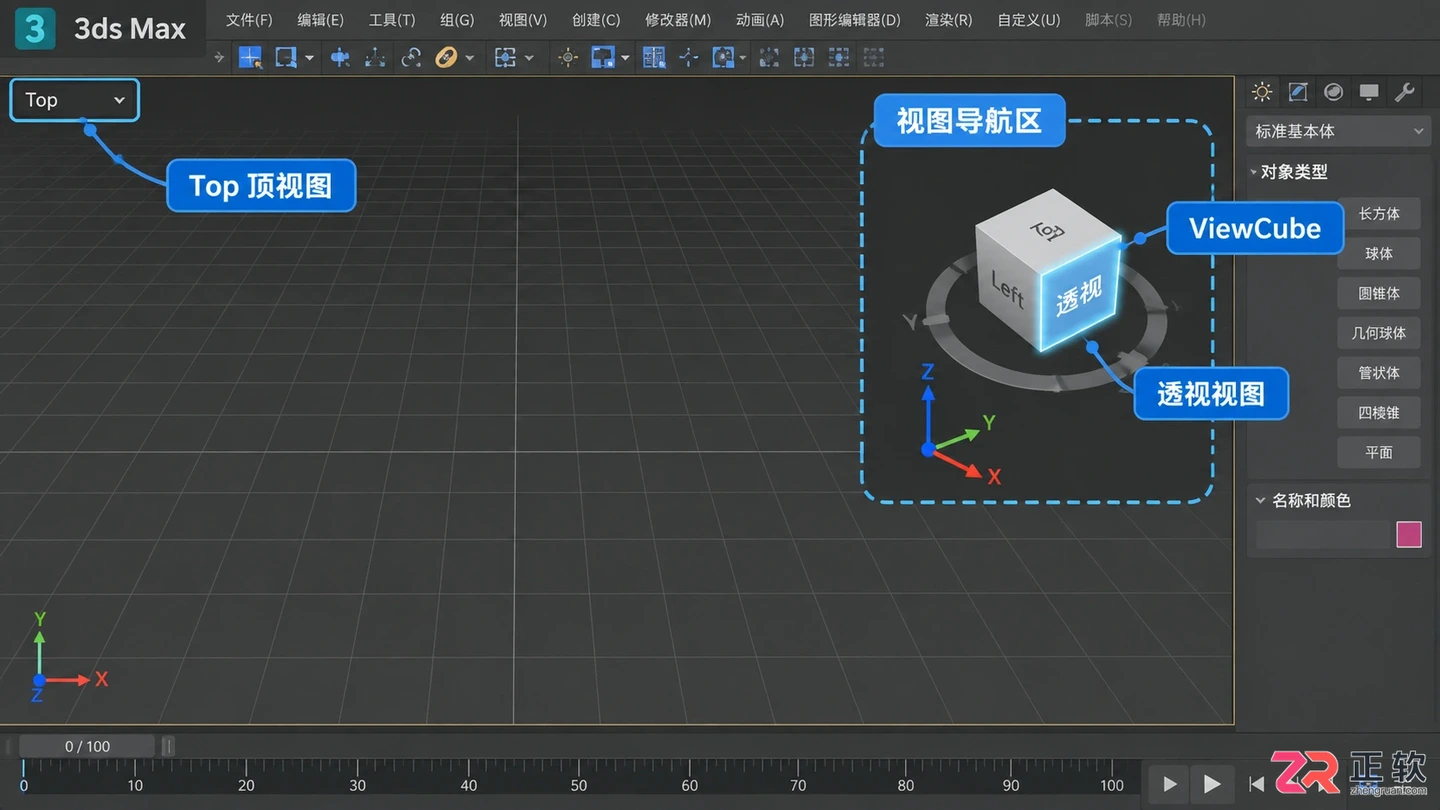The image size is (1440, 810).
Task: Click the 球体 button
Action: pos(1379,253)
